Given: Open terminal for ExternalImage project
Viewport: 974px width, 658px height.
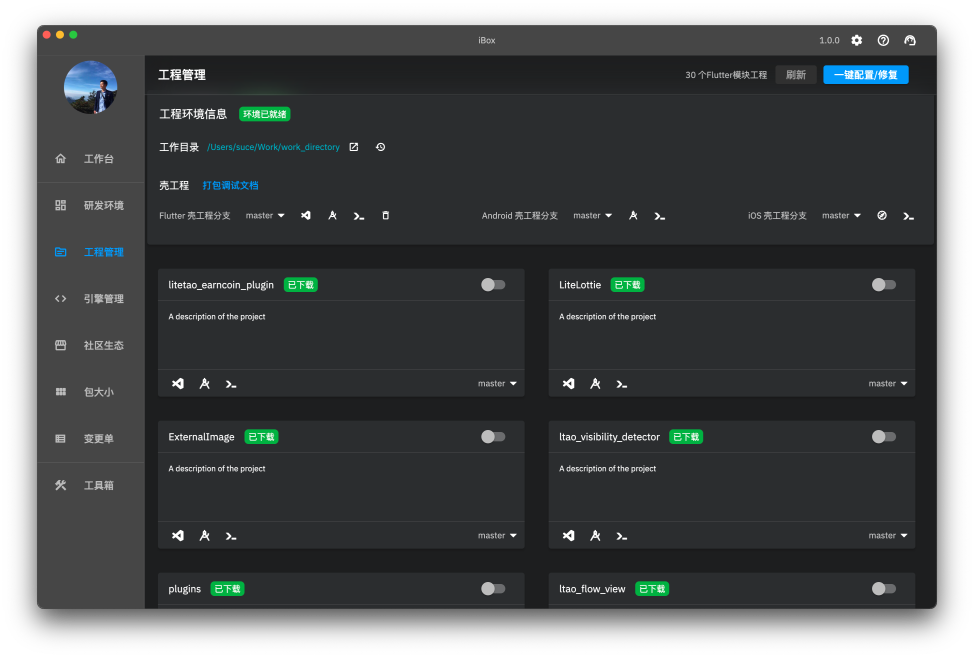Looking at the screenshot, I should click(231, 536).
